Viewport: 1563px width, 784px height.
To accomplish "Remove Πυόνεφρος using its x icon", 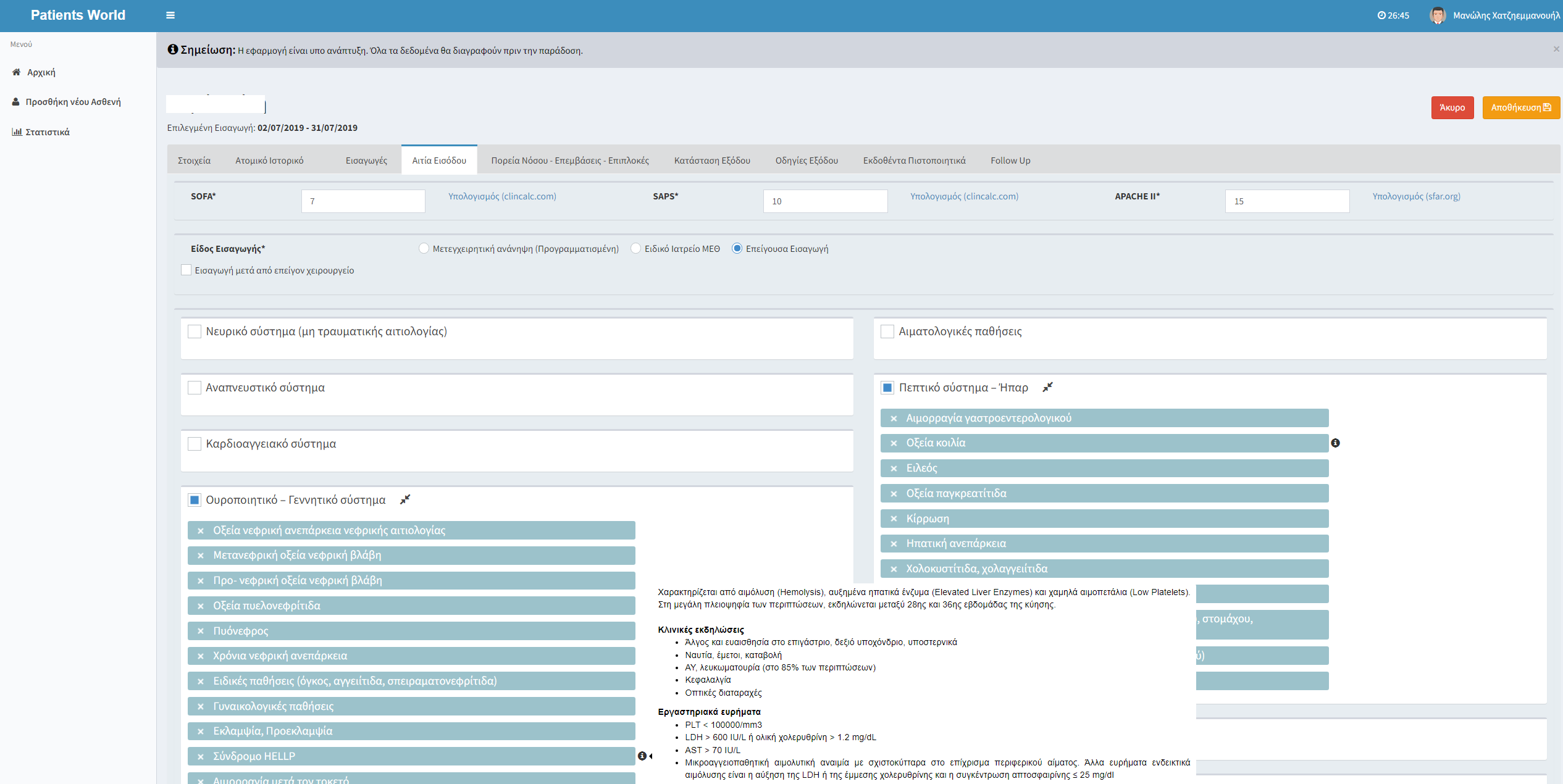I will coord(201,631).
